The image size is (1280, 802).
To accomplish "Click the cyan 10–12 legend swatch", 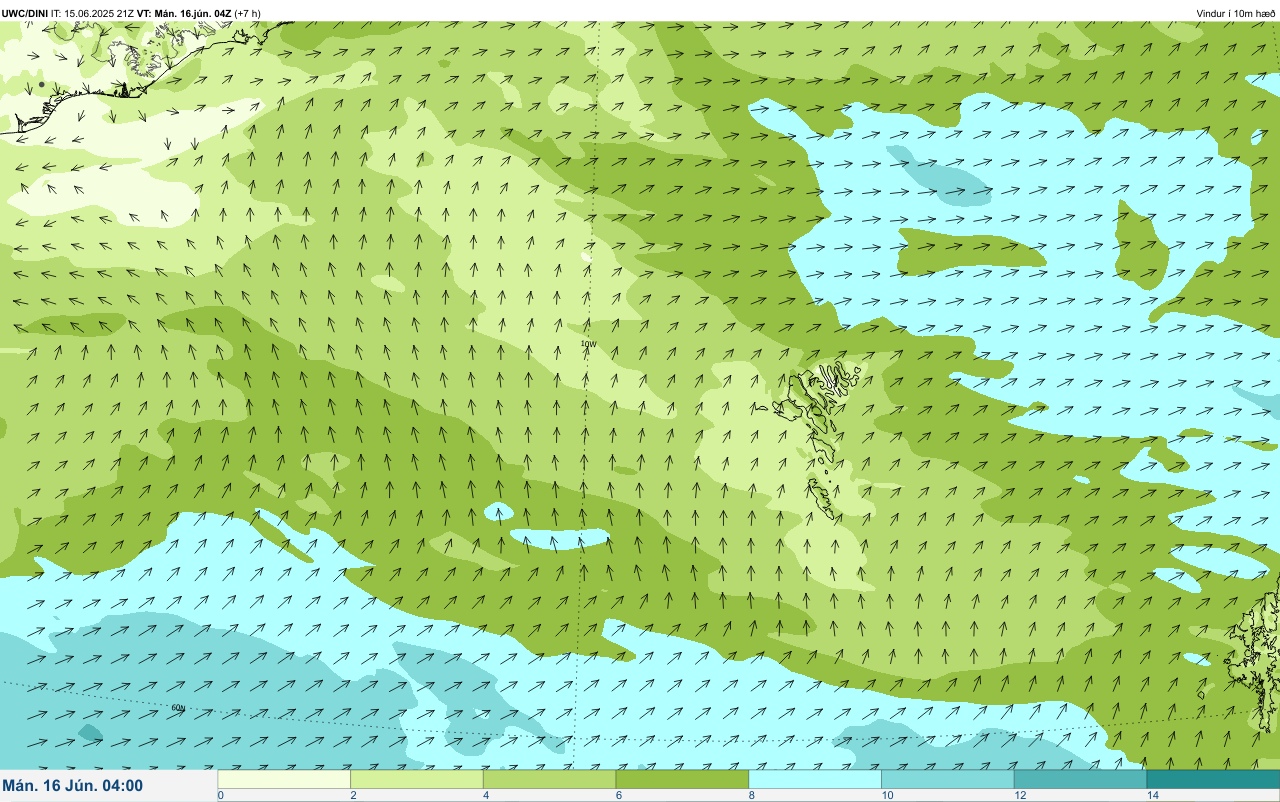I will click(947, 779).
